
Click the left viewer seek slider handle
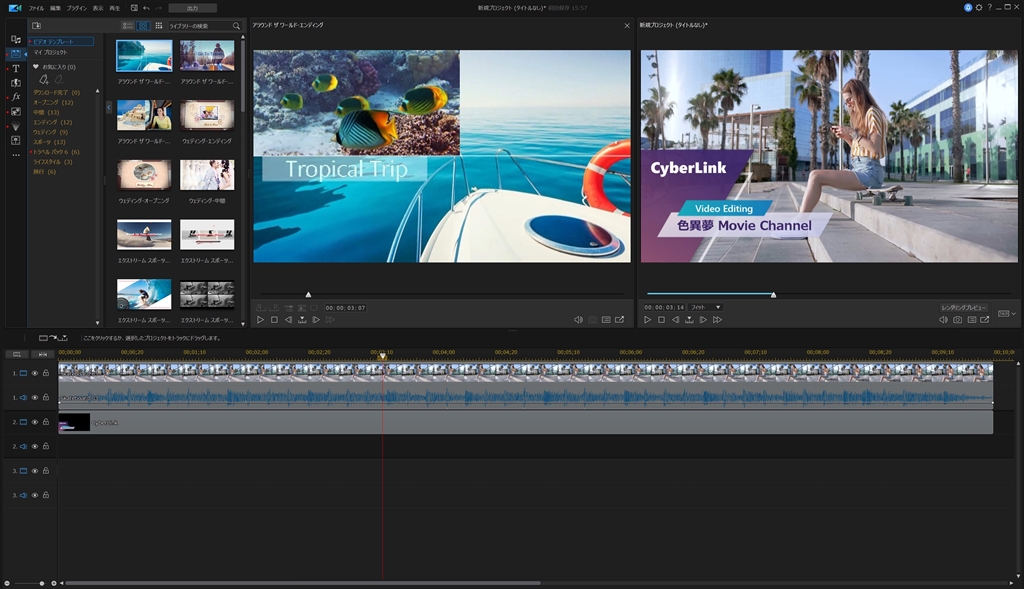tap(308, 294)
